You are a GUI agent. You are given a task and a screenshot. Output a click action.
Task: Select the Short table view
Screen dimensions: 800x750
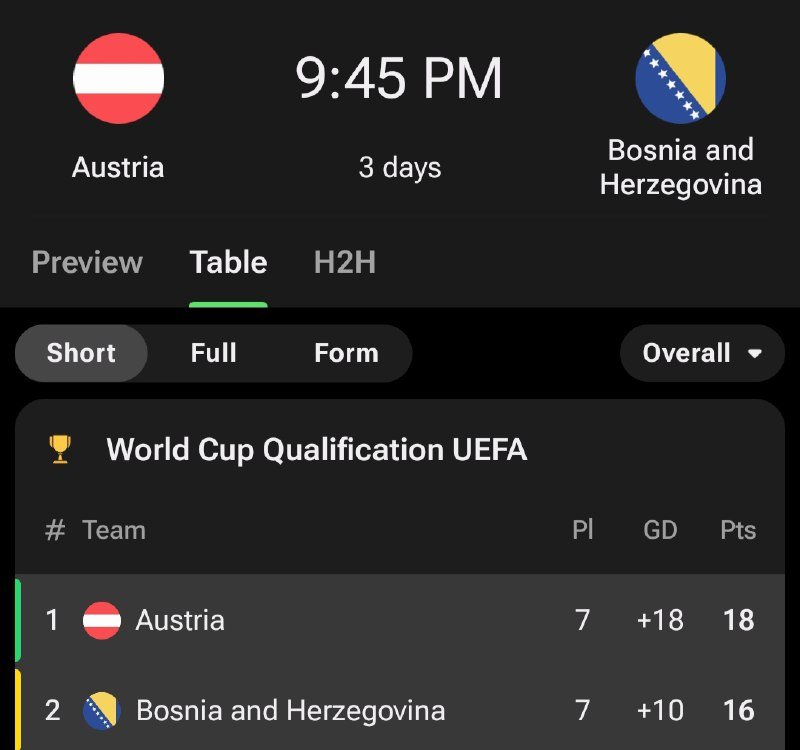coord(81,353)
